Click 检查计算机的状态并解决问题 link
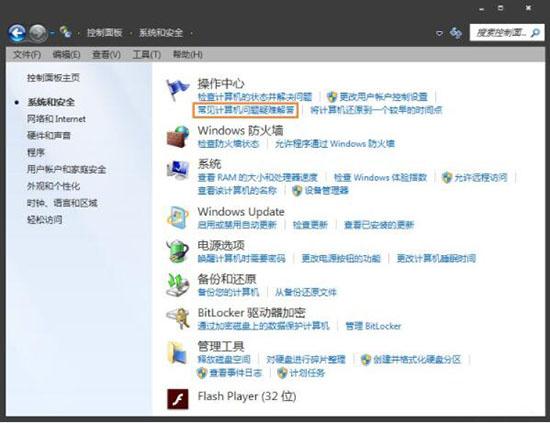The width and height of the screenshot is (550, 423). (x=255, y=97)
